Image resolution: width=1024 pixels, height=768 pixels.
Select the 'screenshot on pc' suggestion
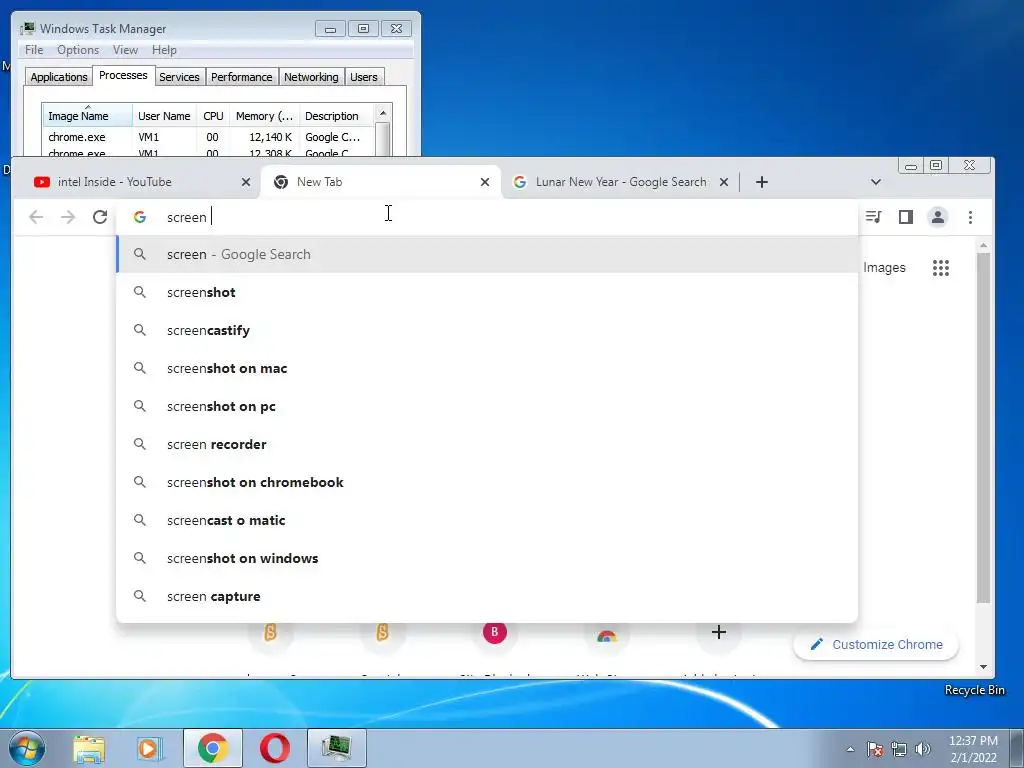pyautogui.click(x=487, y=406)
